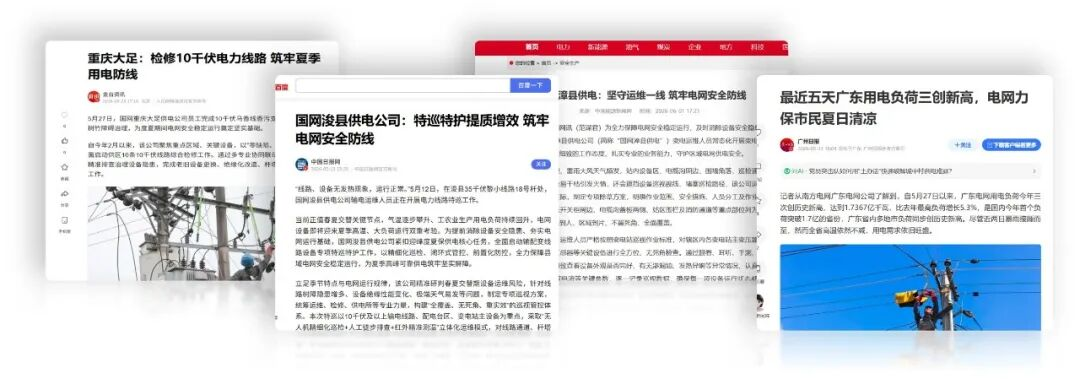The width and height of the screenshot is (1080, 384).
Task: Switch to the 新能源 navigation tab
Action: (597, 47)
